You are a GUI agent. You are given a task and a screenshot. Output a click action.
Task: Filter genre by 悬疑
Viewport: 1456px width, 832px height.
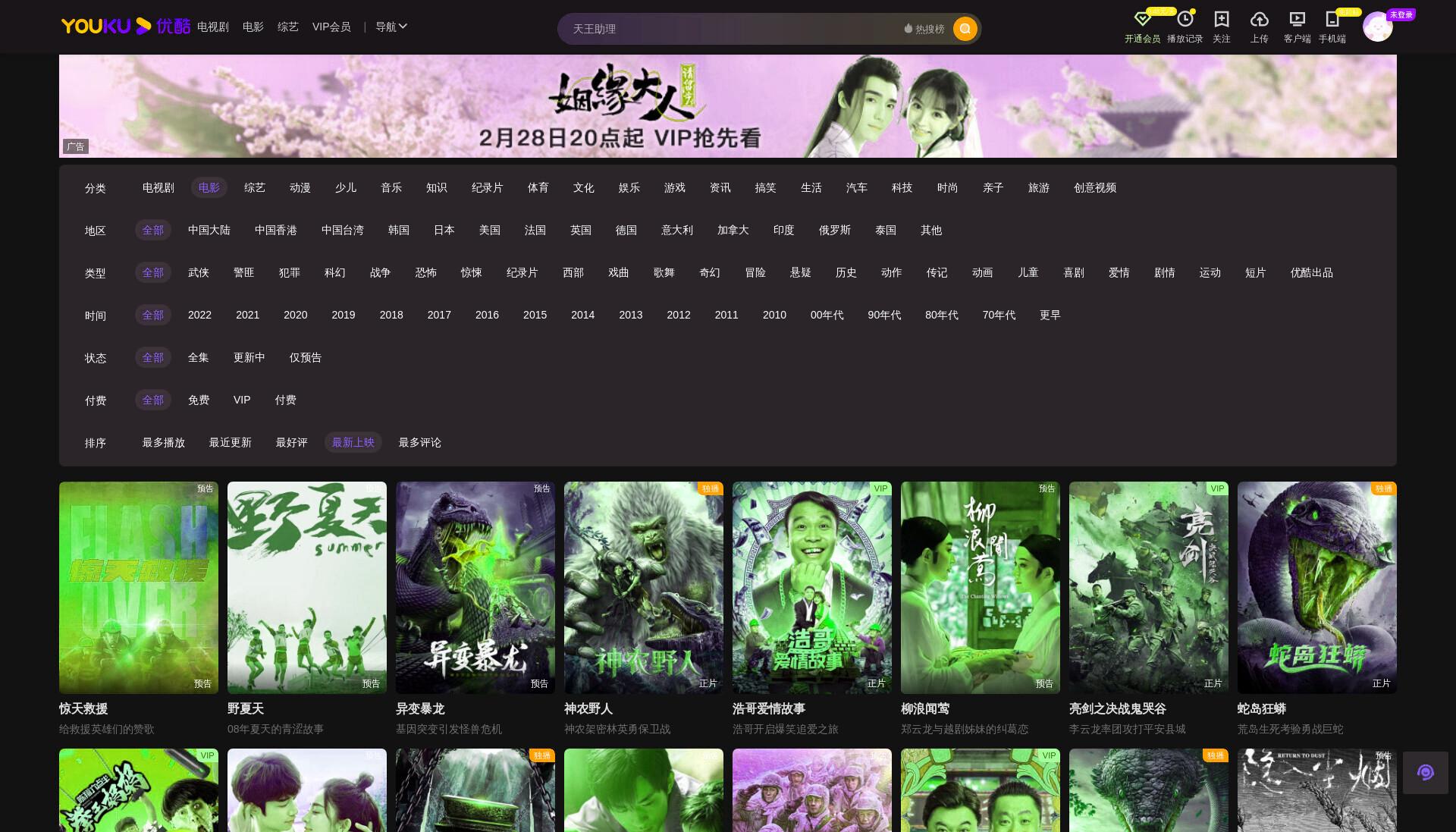801,272
